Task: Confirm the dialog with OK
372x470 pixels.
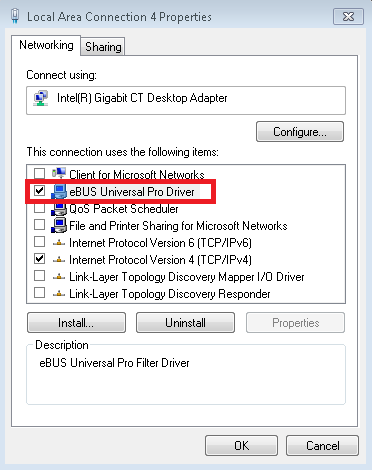Action: click(241, 446)
